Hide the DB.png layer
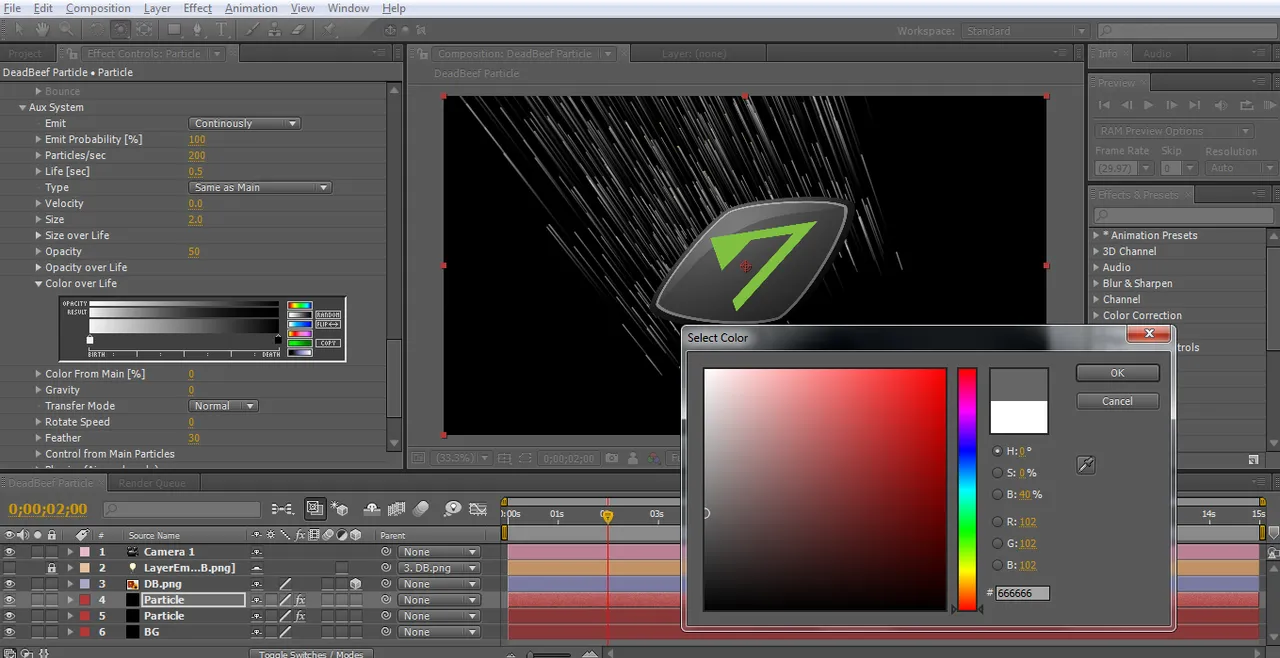The image size is (1280, 658). pos(9,584)
